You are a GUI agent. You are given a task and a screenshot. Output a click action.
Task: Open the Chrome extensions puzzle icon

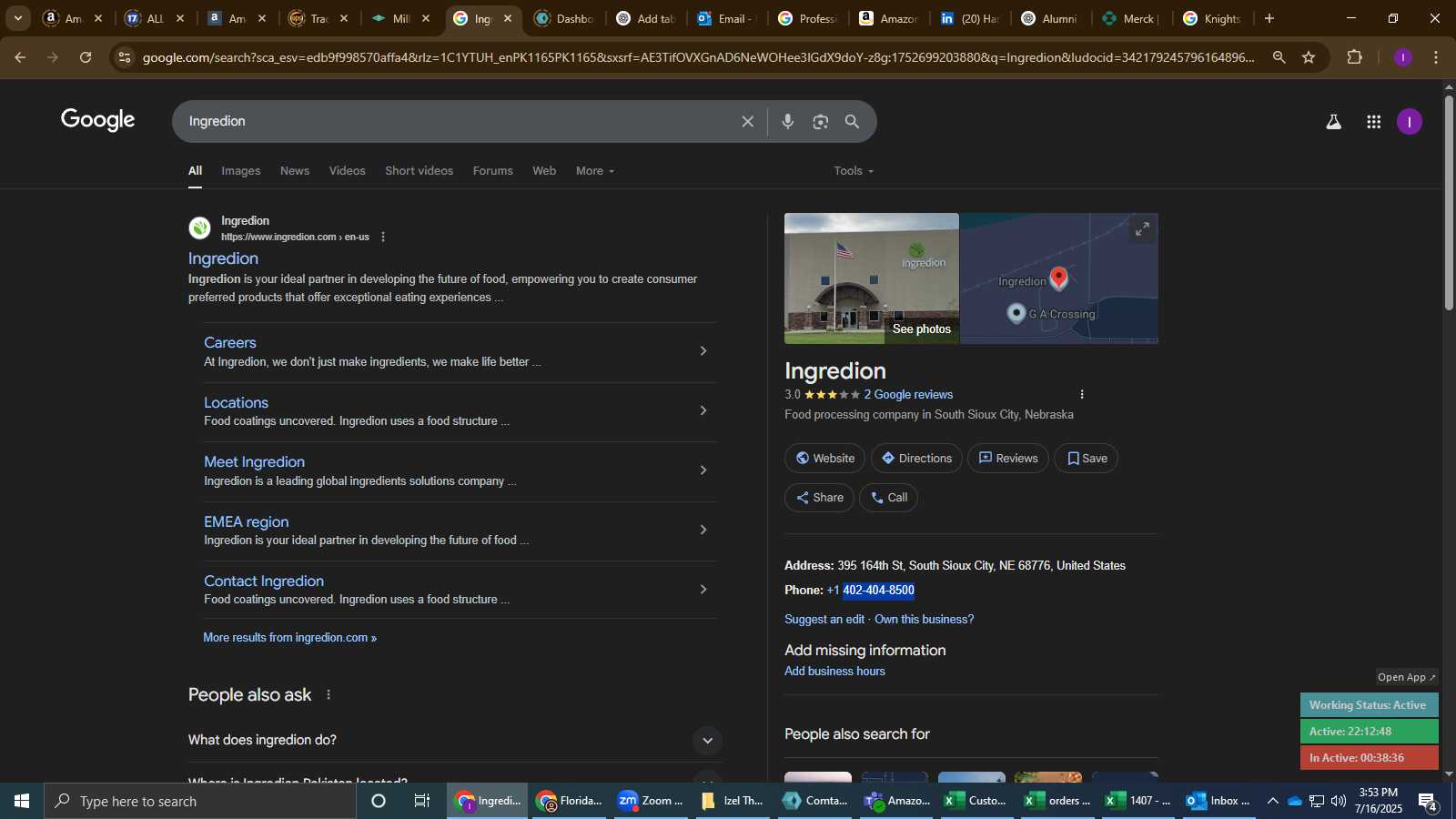[x=1354, y=57]
